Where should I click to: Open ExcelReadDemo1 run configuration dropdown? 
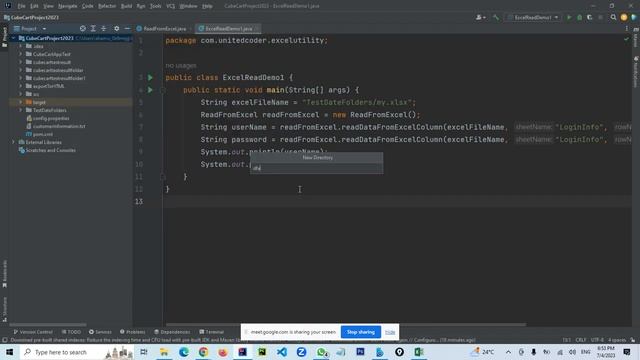[533, 18]
